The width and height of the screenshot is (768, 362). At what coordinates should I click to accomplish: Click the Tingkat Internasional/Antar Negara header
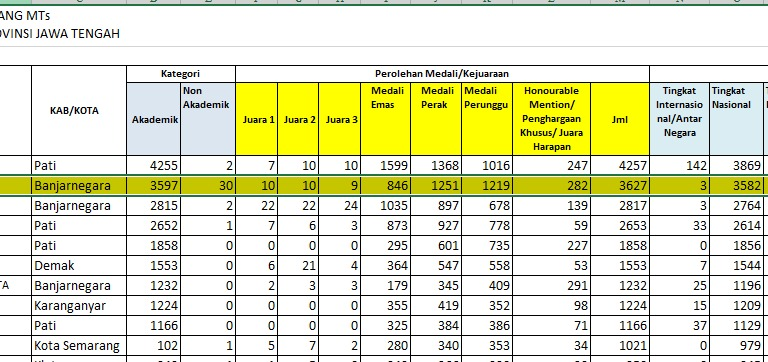[x=680, y=119]
